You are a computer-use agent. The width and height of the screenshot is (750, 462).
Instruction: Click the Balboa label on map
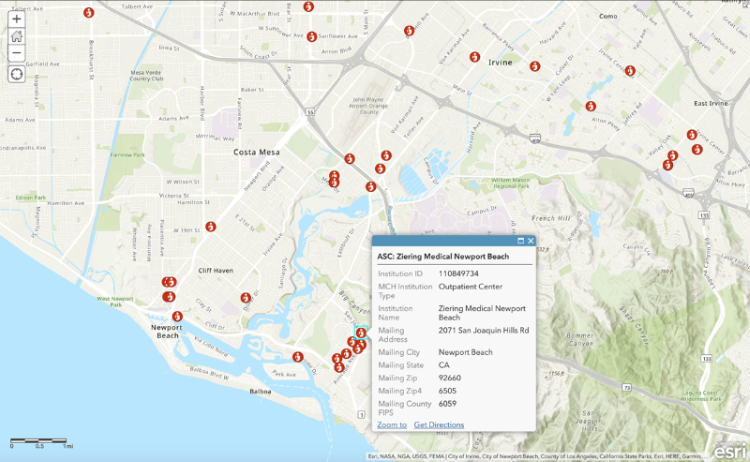point(260,391)
